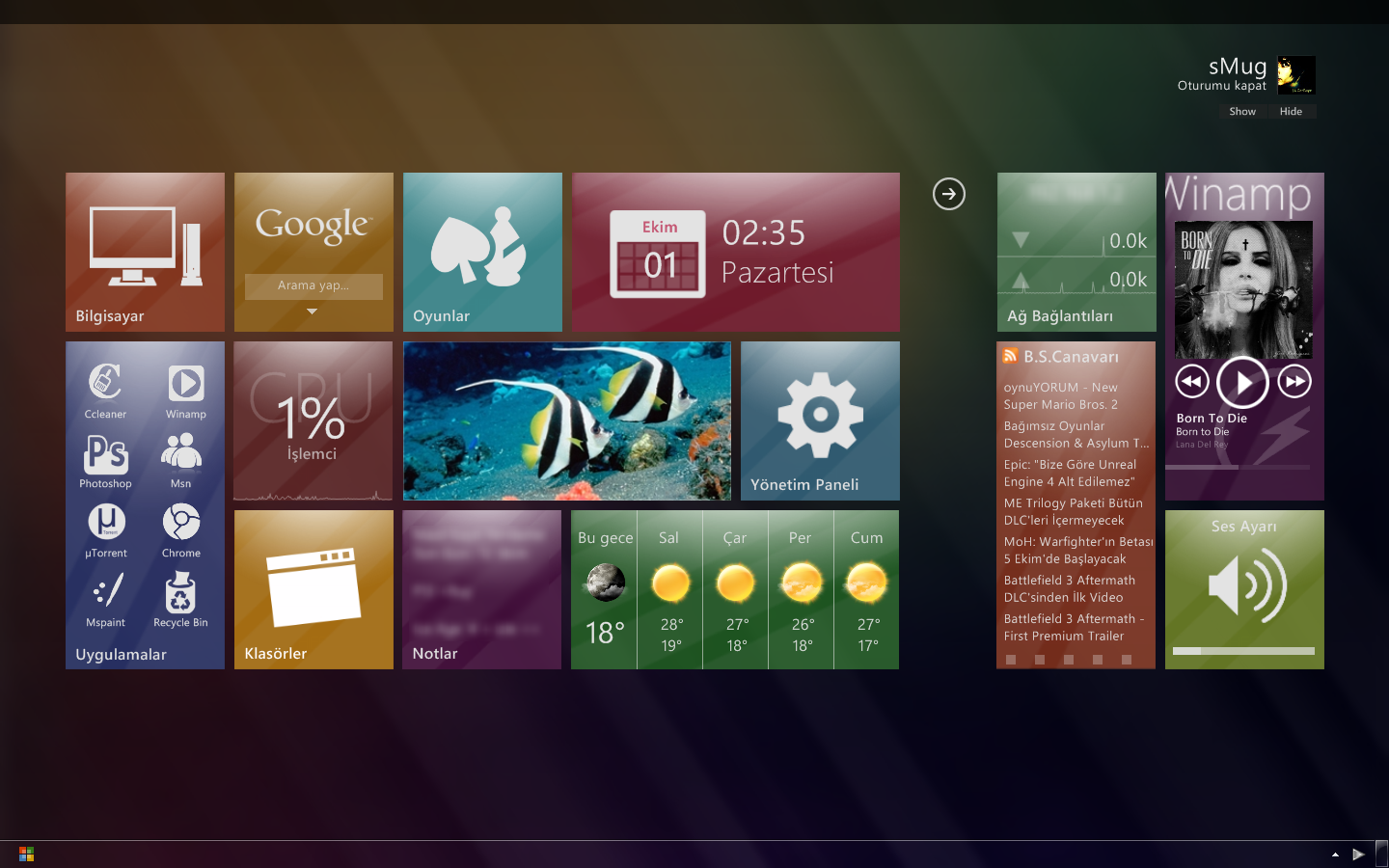Click the fish photo slideshow tile

pyautogui.click(x=567, y=420)
